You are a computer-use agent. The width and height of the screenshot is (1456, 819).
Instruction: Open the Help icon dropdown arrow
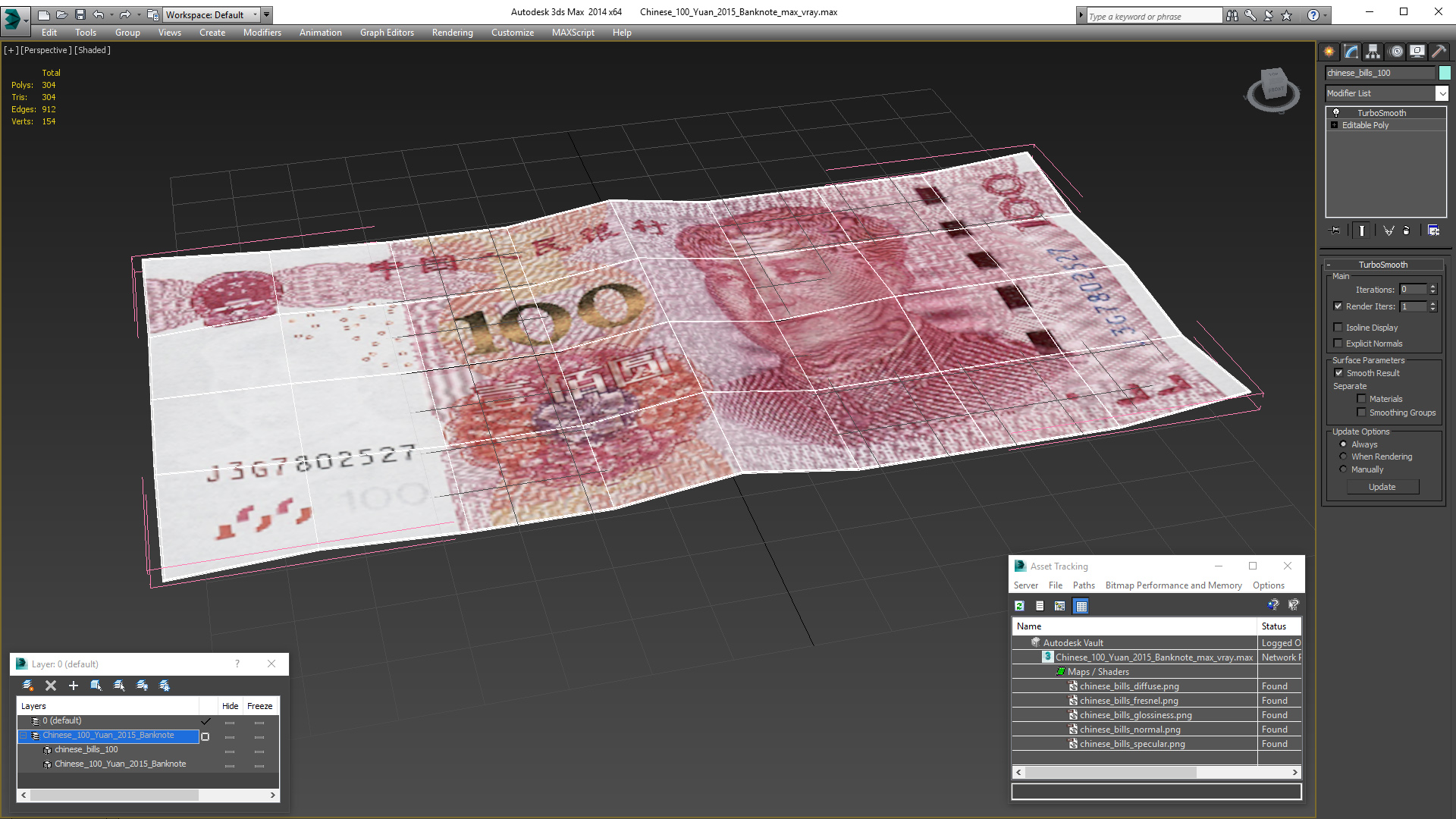point(1325,15)
